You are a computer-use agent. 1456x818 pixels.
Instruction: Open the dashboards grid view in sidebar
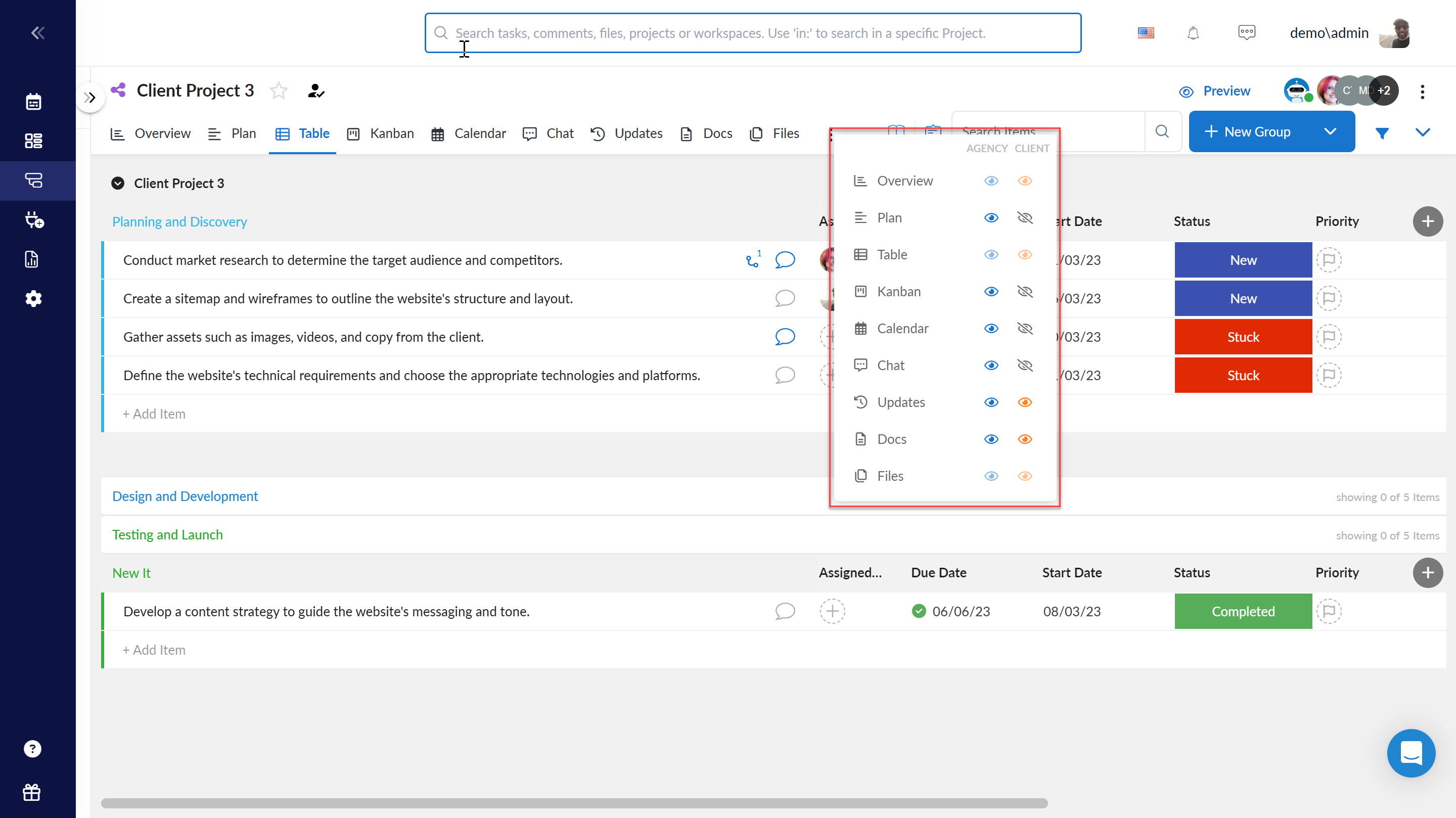coord(34,141)
